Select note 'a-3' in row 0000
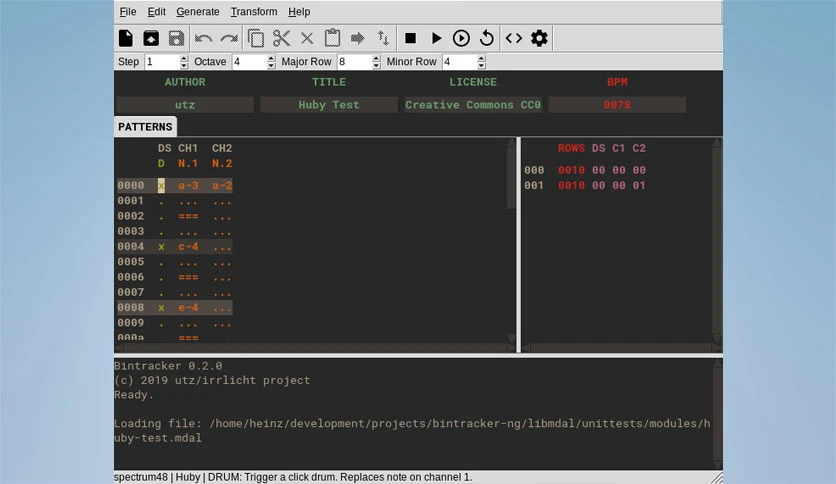Screen dimensions: 836x484 [x=188, y=185]
